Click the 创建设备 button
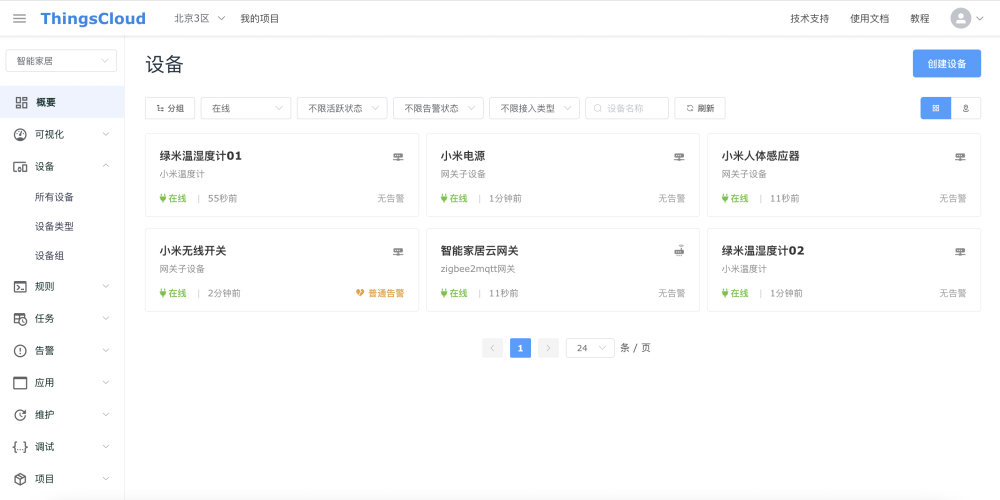This screenshot has width=1000, height=500. pos(946,64)
